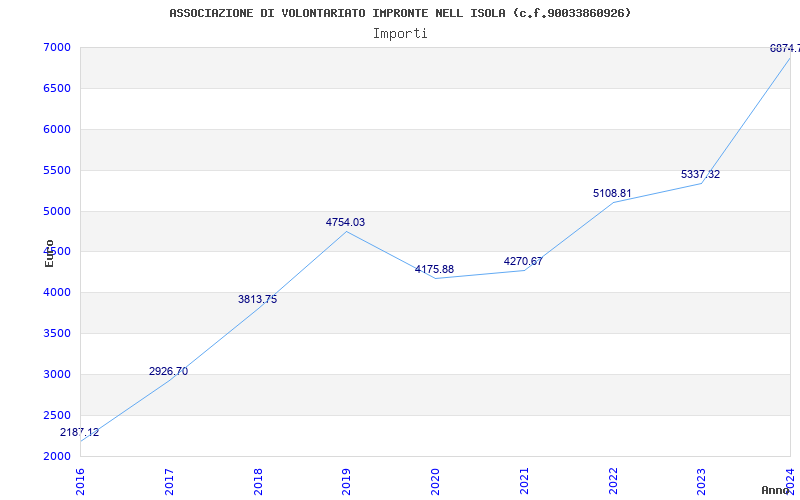Click the x-axis year 2019
Viewport: 800px width, 500px height.
click(347, 481)
